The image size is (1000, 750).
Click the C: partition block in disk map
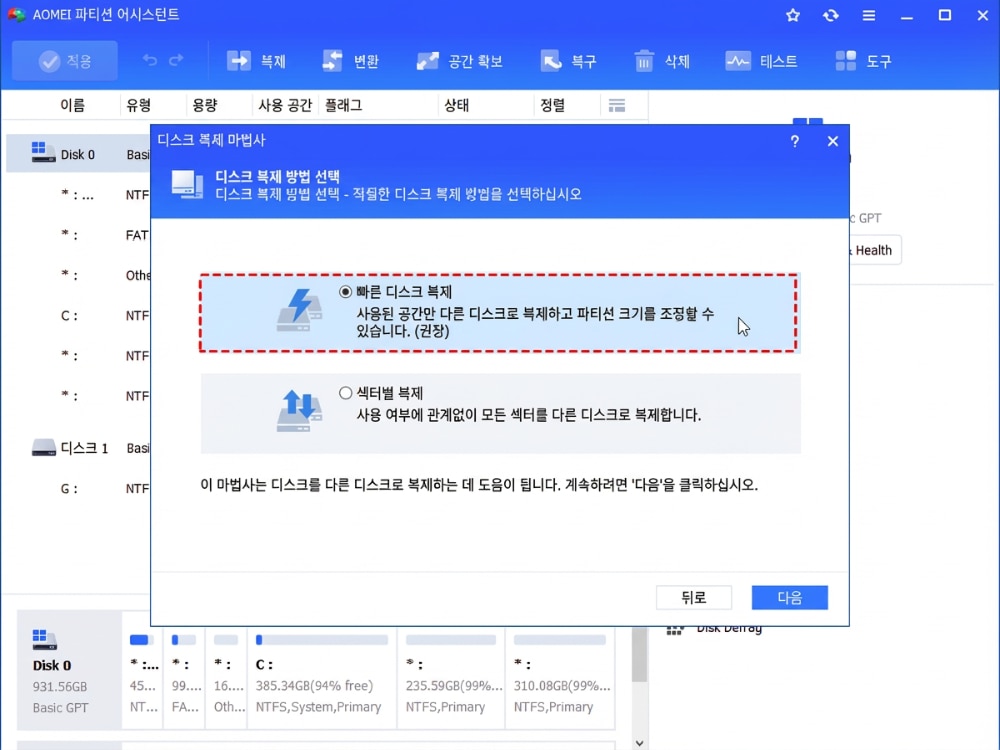pos(323,674)
